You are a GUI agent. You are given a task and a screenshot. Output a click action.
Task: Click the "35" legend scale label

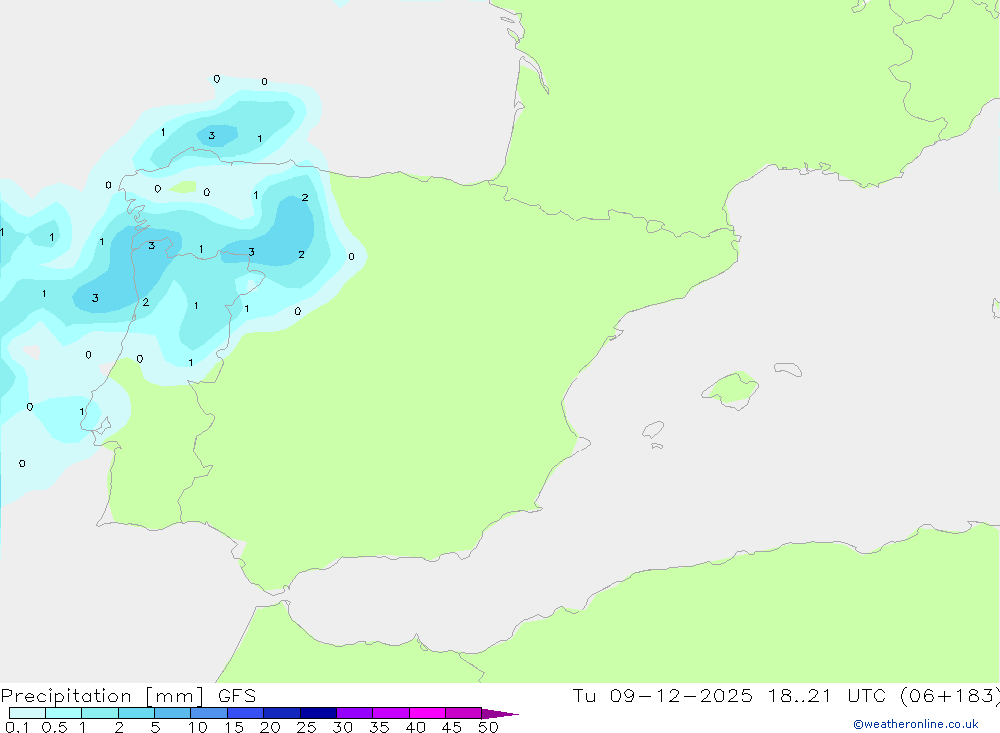click(x=379, y=727)
